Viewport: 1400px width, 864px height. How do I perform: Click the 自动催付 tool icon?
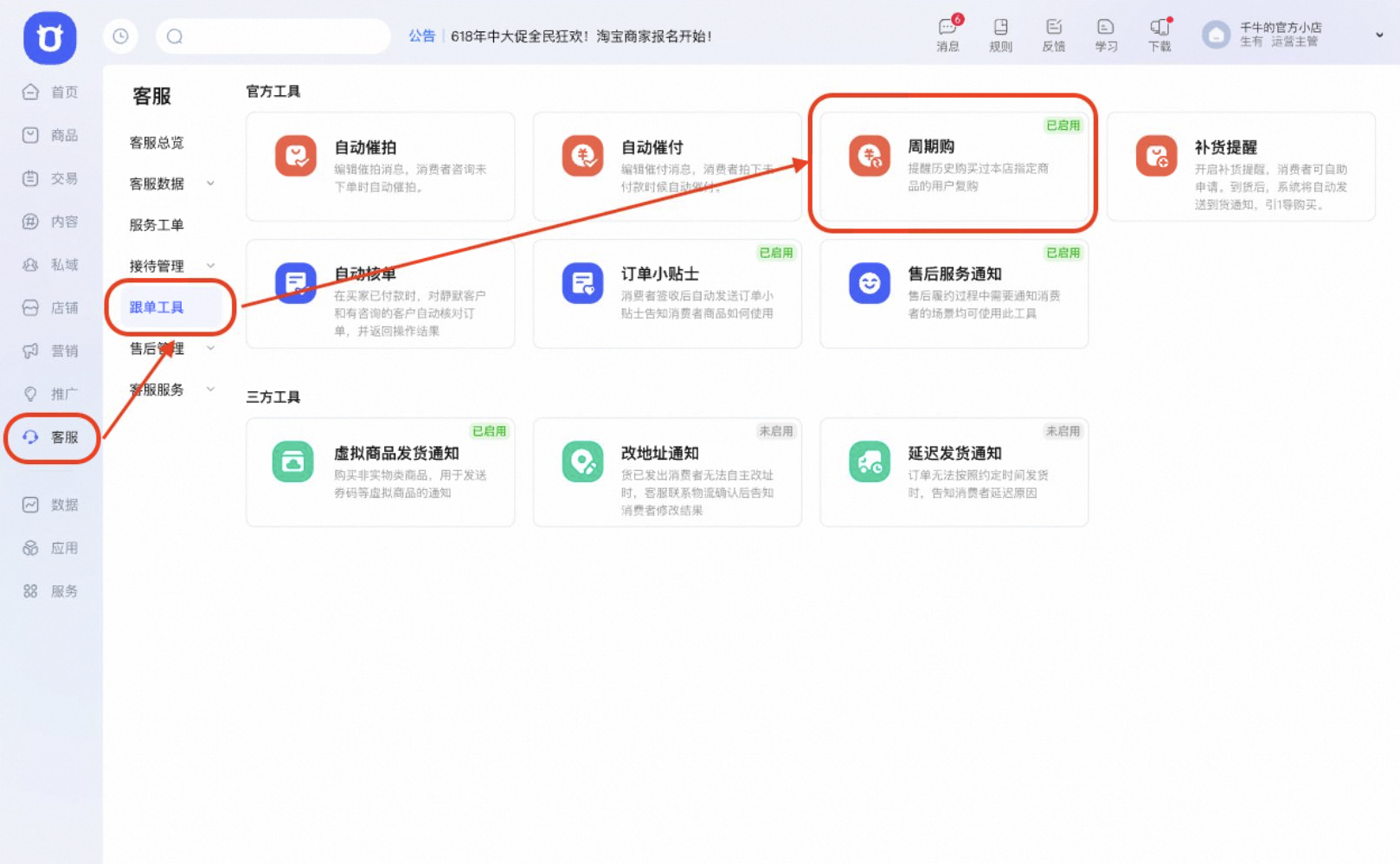point(582,156)
